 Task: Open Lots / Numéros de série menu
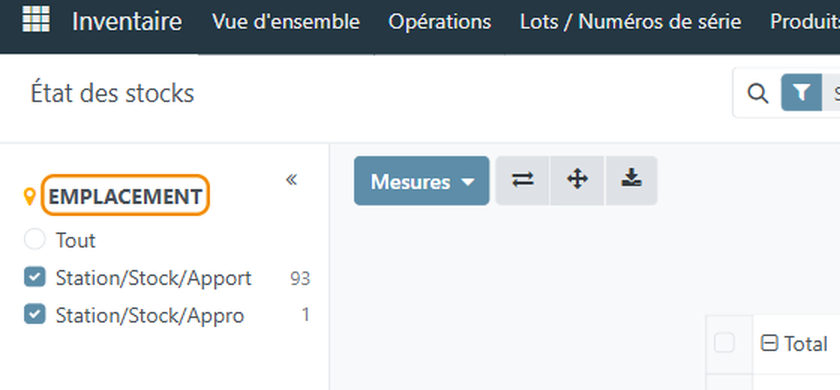[x=631, y=22]
